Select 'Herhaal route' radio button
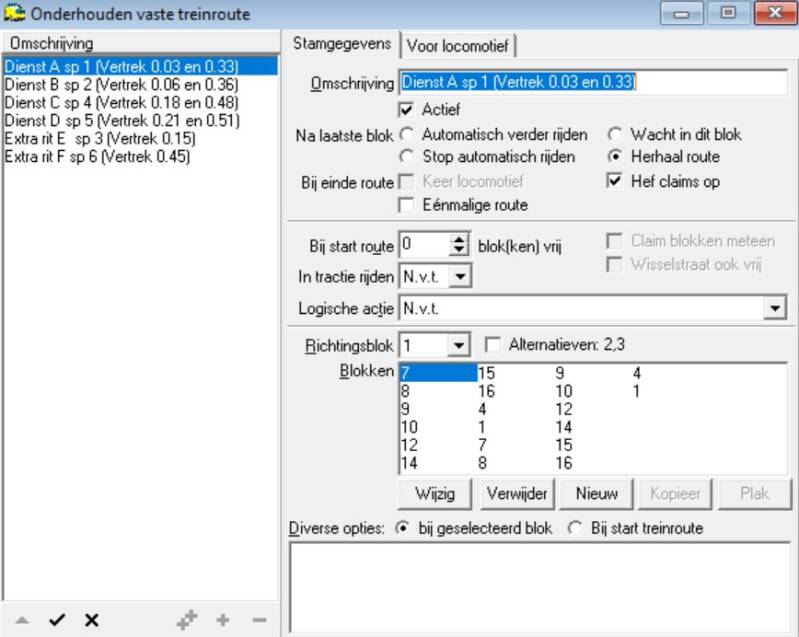Viewport: 799px width, 637px height. point(615,156)
